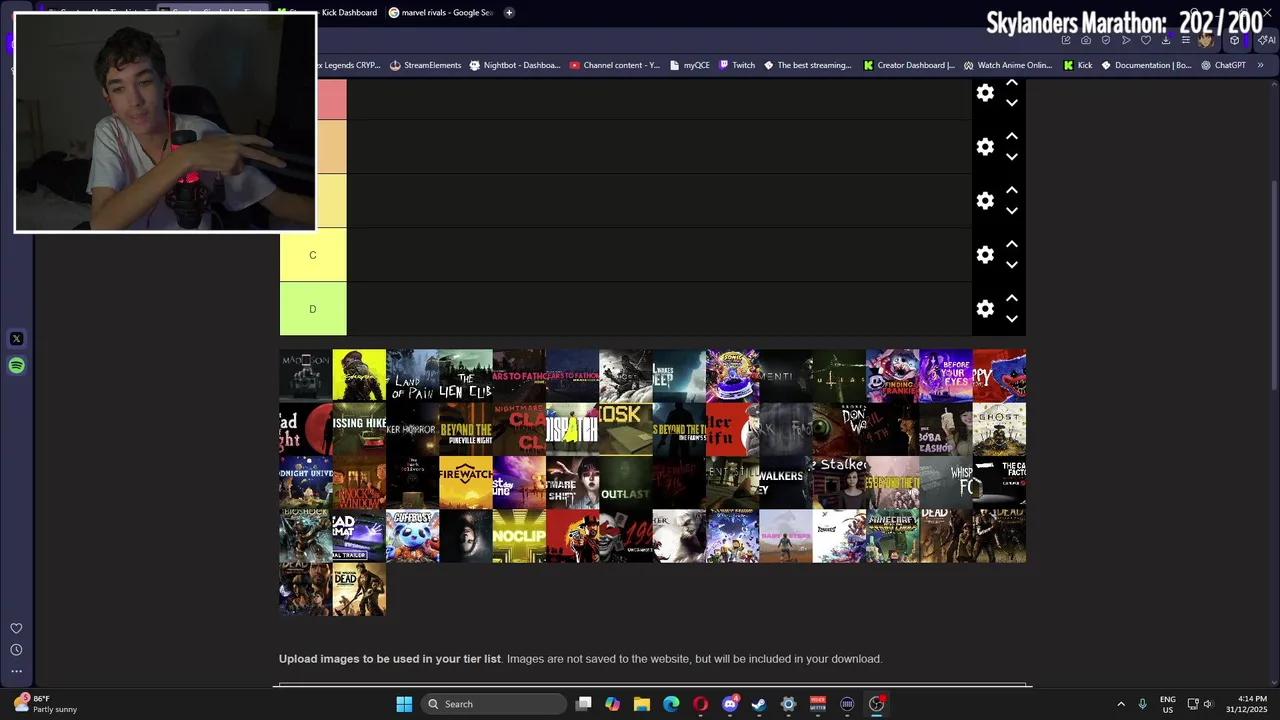Viewport: 1280px width, 720px height.
Task: Select the Firewatch game thumbnail
Action: pyautogui.click(x=466, y=483)
